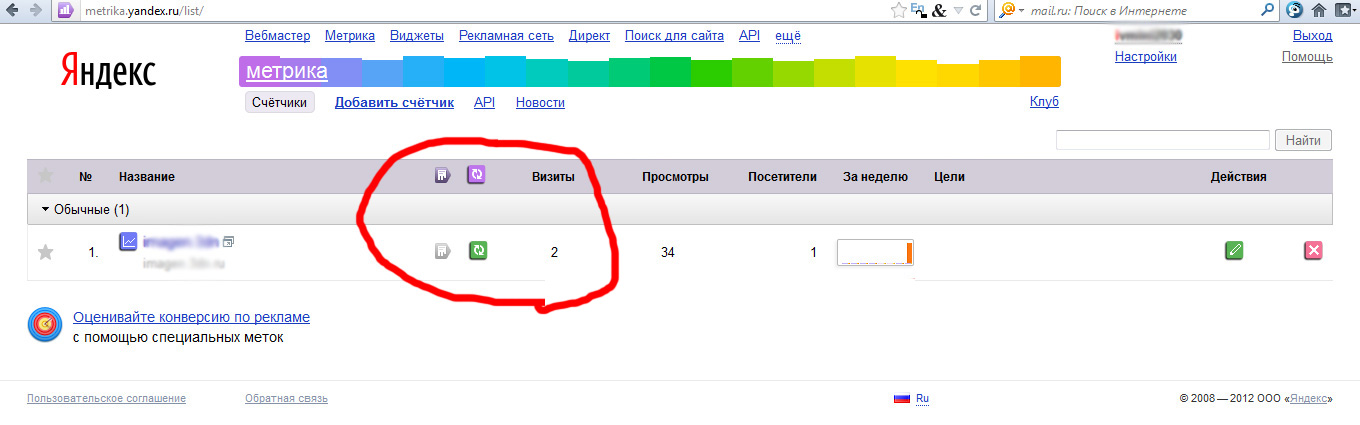Click the Yandex logo
Screen dimensions: 1360x425
tap(108, 71)
